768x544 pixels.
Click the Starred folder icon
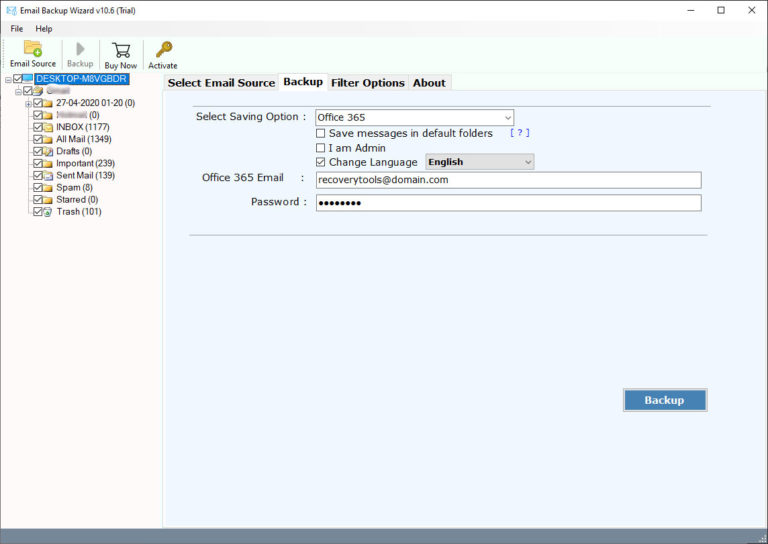point(48,200)
